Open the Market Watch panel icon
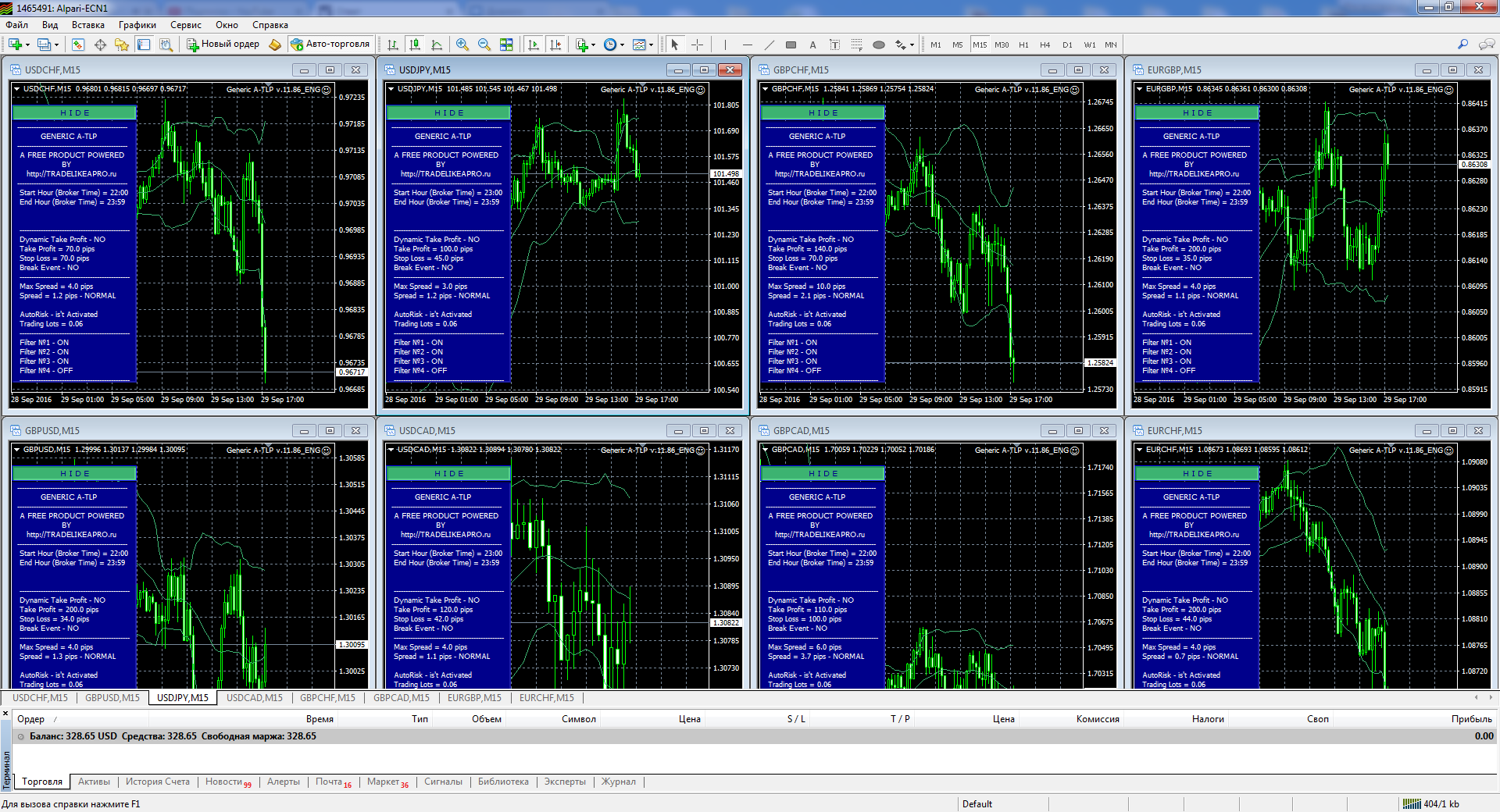 78,45
